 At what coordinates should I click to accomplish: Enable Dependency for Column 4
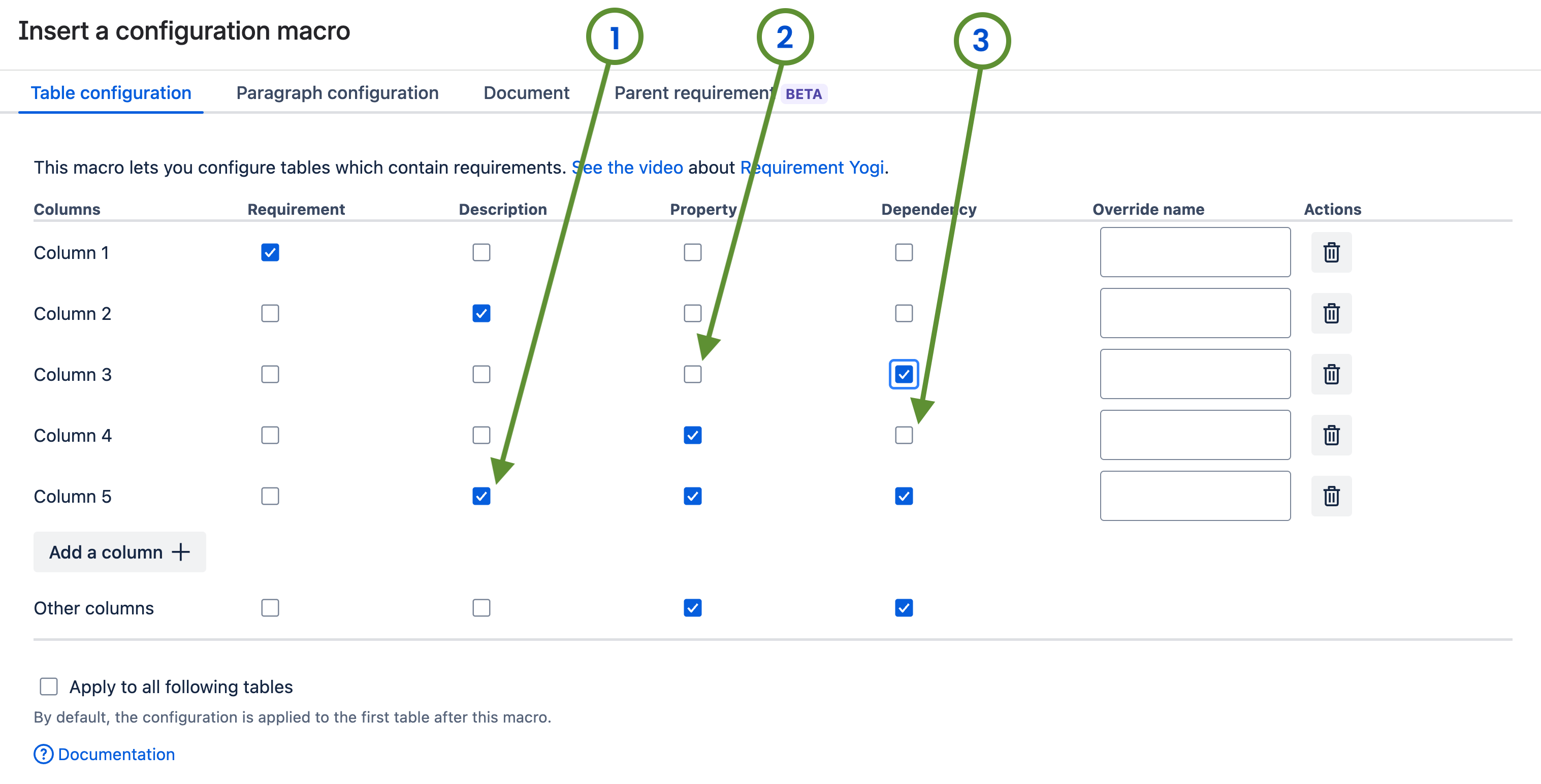point(904,435)
